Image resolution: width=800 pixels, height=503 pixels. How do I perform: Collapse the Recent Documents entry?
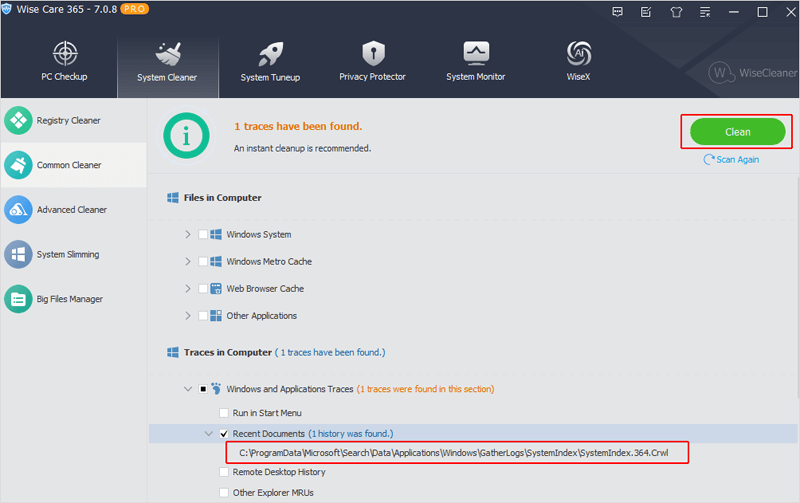pyautogui.click(x=209, y=434)
